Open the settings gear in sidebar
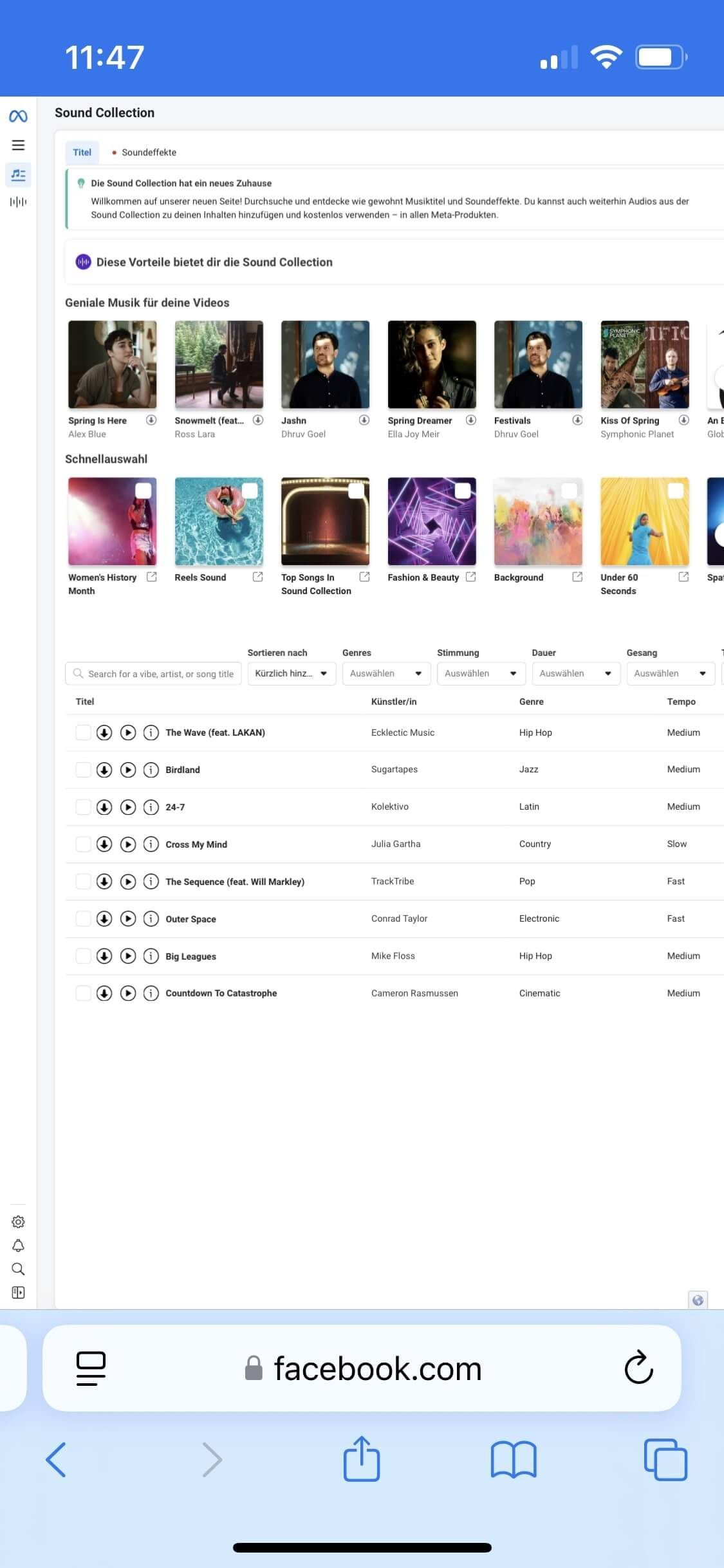This screenshot has height=1568, width=724. coord(18,1222)
